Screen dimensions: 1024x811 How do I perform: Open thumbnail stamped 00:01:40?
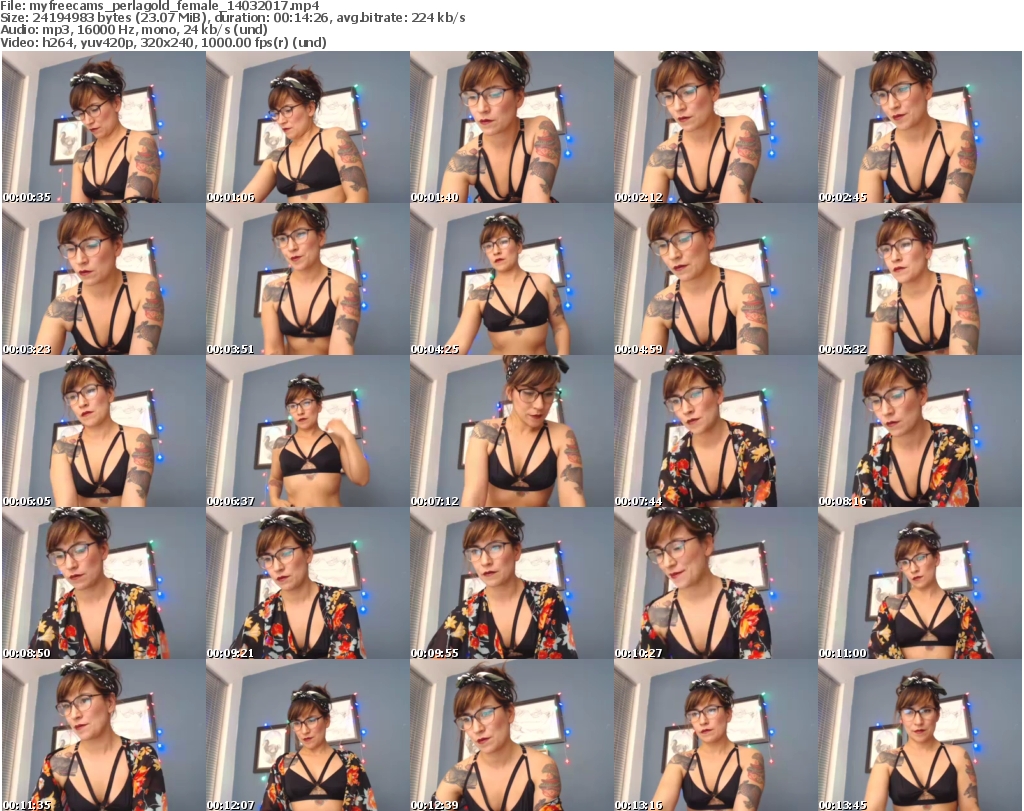(x=511, y=127)
